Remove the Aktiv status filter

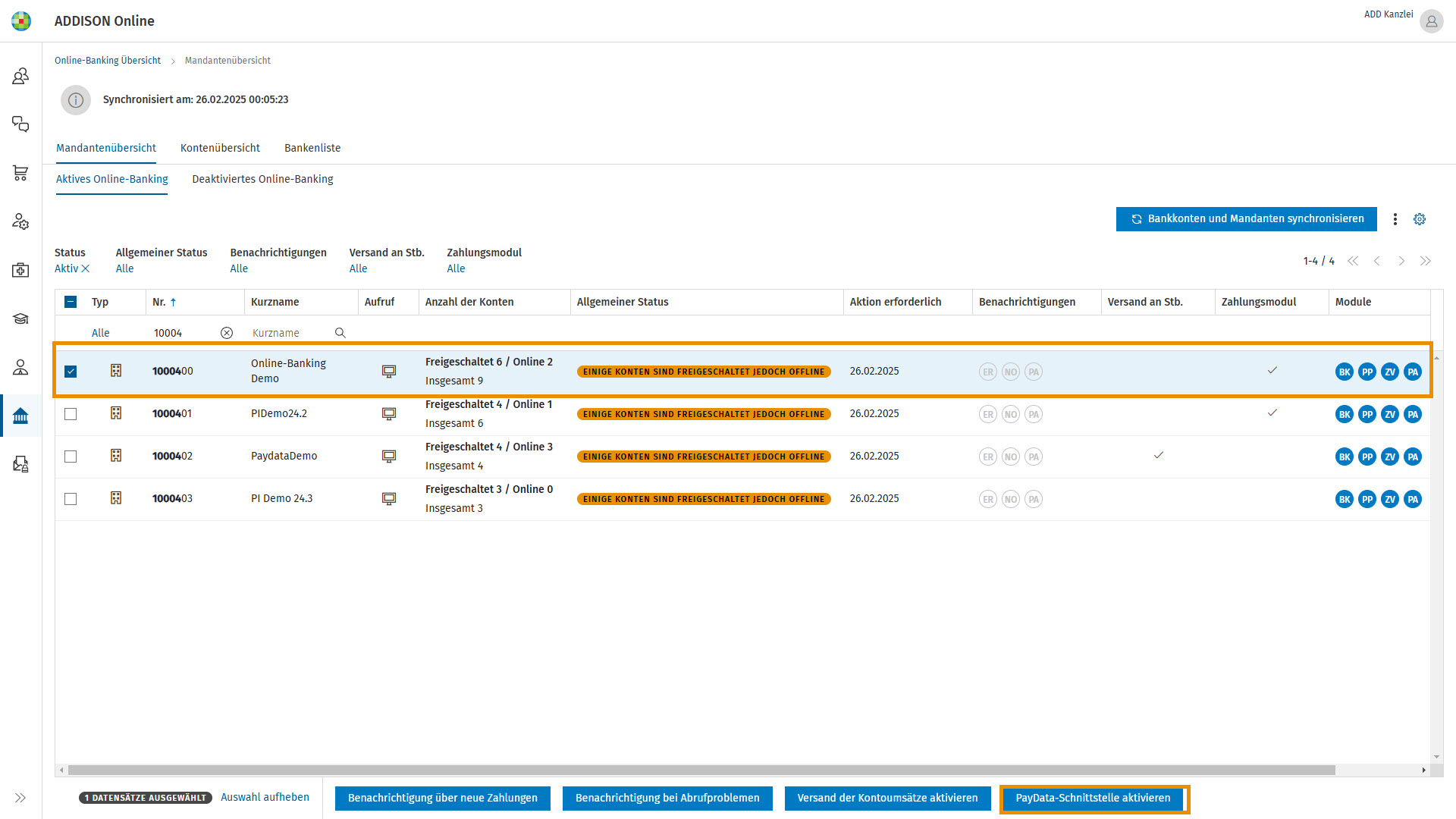point(86,268)
